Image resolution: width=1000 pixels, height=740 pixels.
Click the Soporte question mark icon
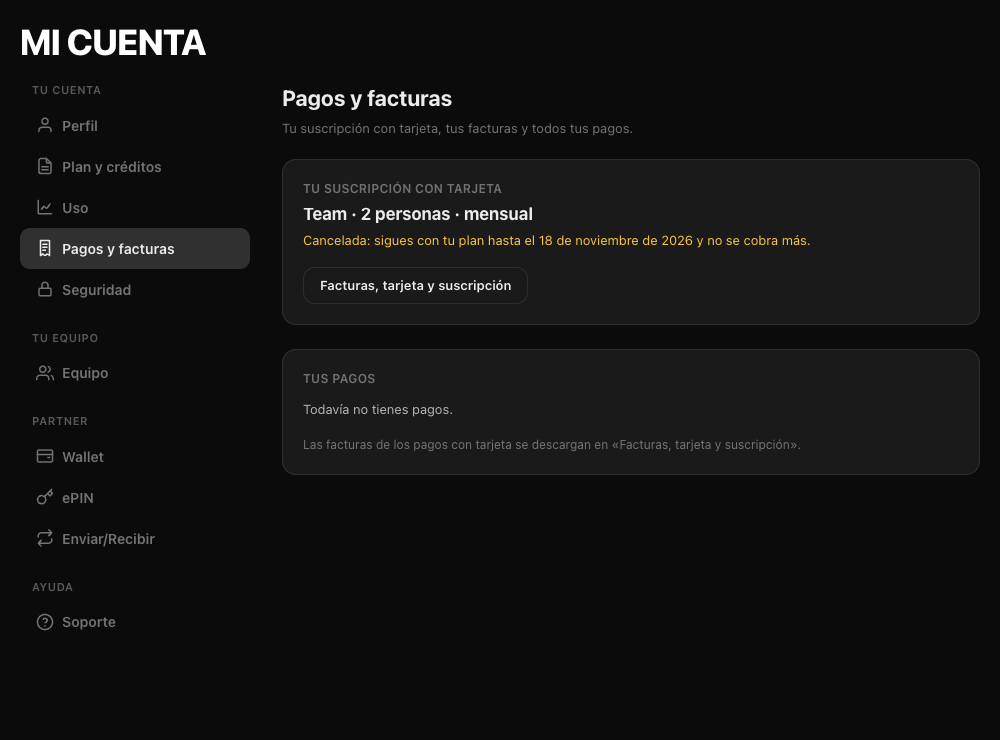[45, 621]
